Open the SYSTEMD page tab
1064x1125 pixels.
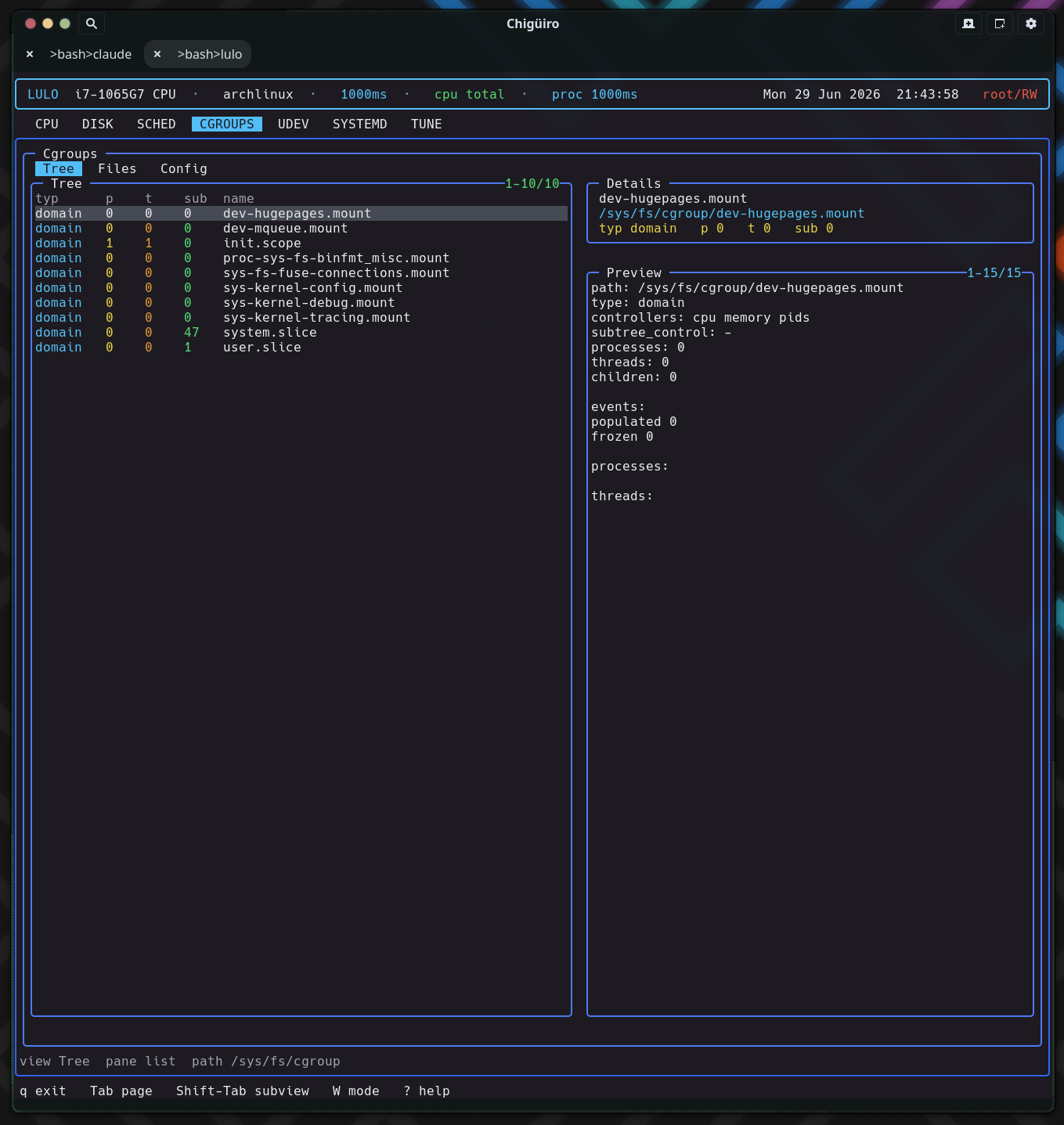point(360,124)
